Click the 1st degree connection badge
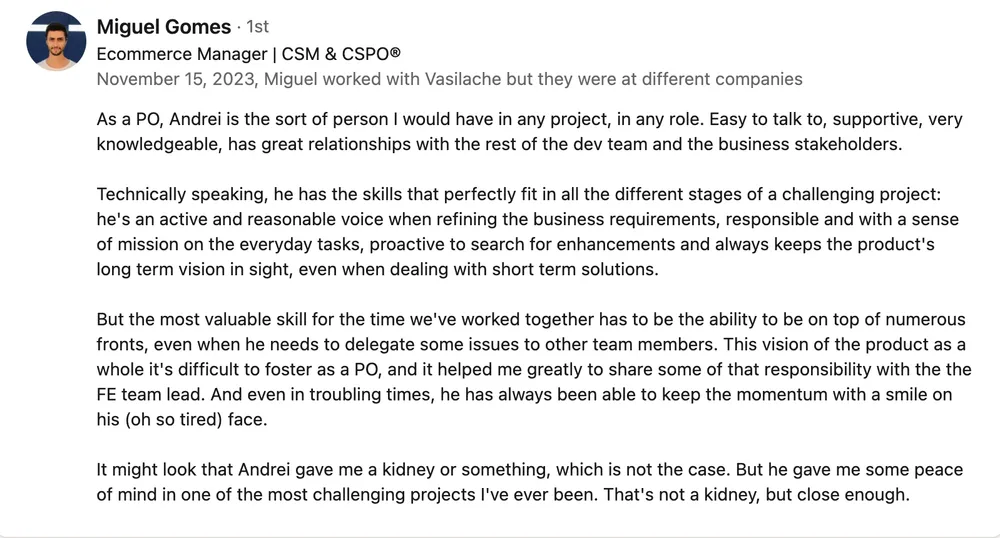This screenshot has height=538, width=1000. pos(258,27)
